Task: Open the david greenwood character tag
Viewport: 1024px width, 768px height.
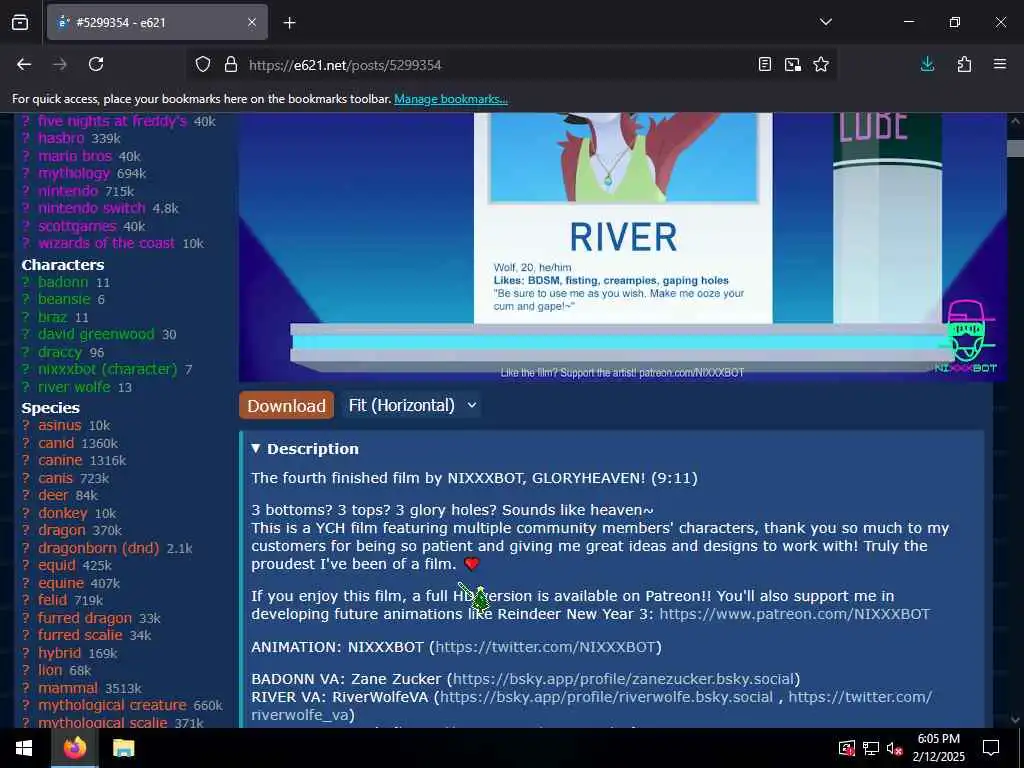Action: pos(96,334)
